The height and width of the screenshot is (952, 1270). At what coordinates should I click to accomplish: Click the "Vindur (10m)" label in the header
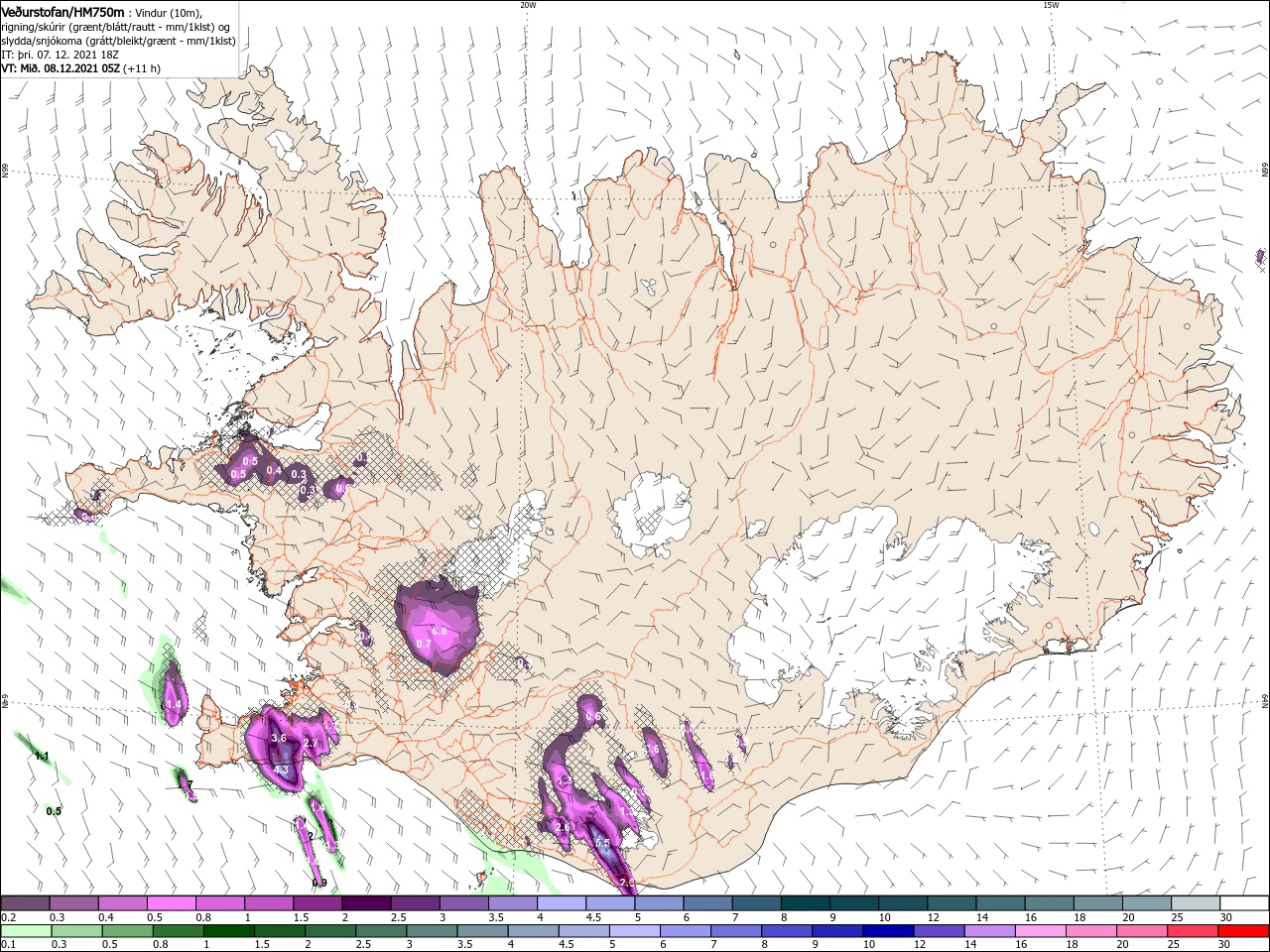click(x=168, y=12)
